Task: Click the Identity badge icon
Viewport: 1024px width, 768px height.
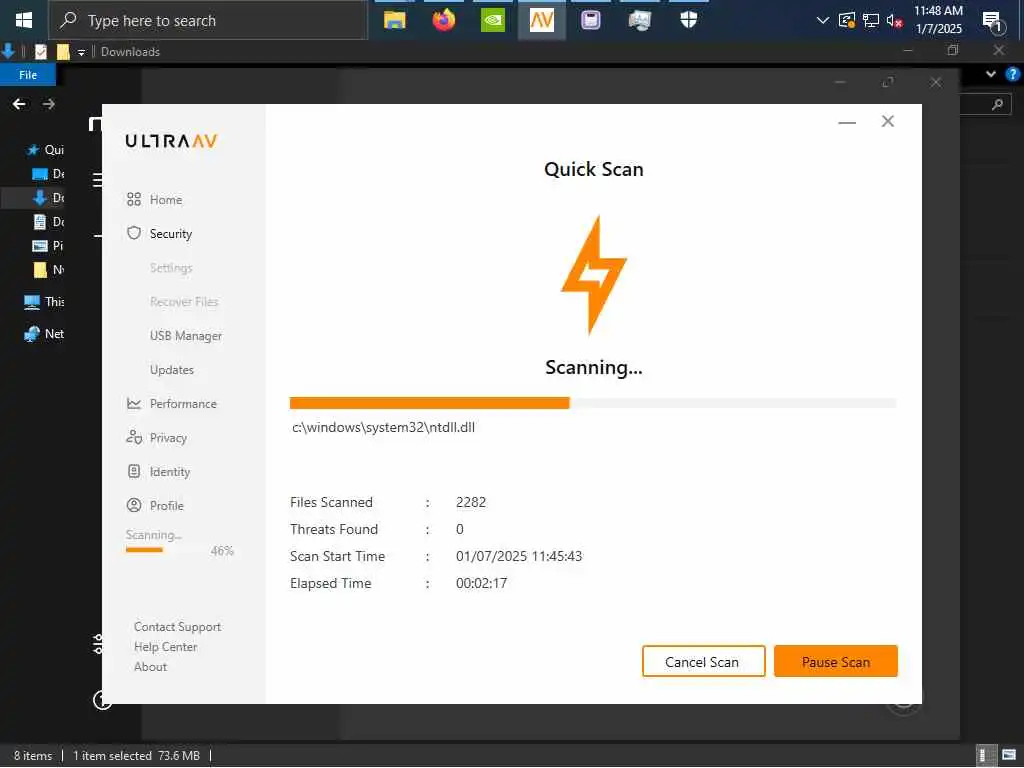Action: 134,471
